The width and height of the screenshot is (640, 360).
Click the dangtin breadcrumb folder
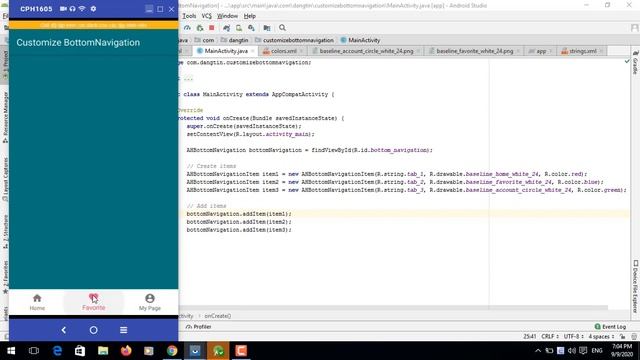[234, 40]
